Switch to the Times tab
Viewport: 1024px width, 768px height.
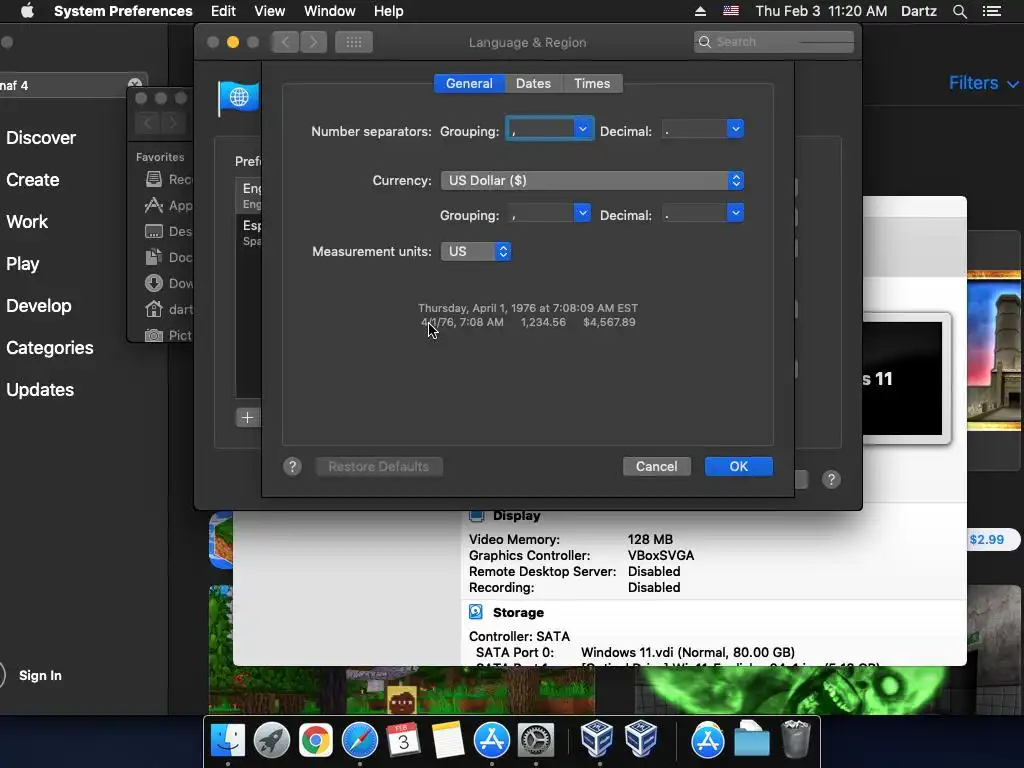(592, 84)
